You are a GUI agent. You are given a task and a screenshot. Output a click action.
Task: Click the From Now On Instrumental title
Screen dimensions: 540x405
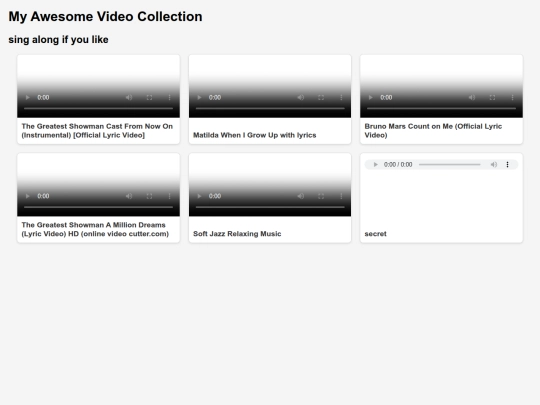[x=97, y=131]
